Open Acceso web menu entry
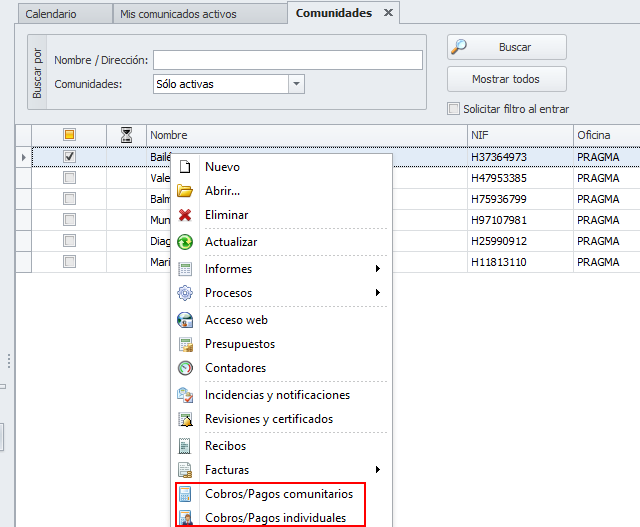Screen dimensions: 640x527 pyautogui.click(x=281, y=320)
